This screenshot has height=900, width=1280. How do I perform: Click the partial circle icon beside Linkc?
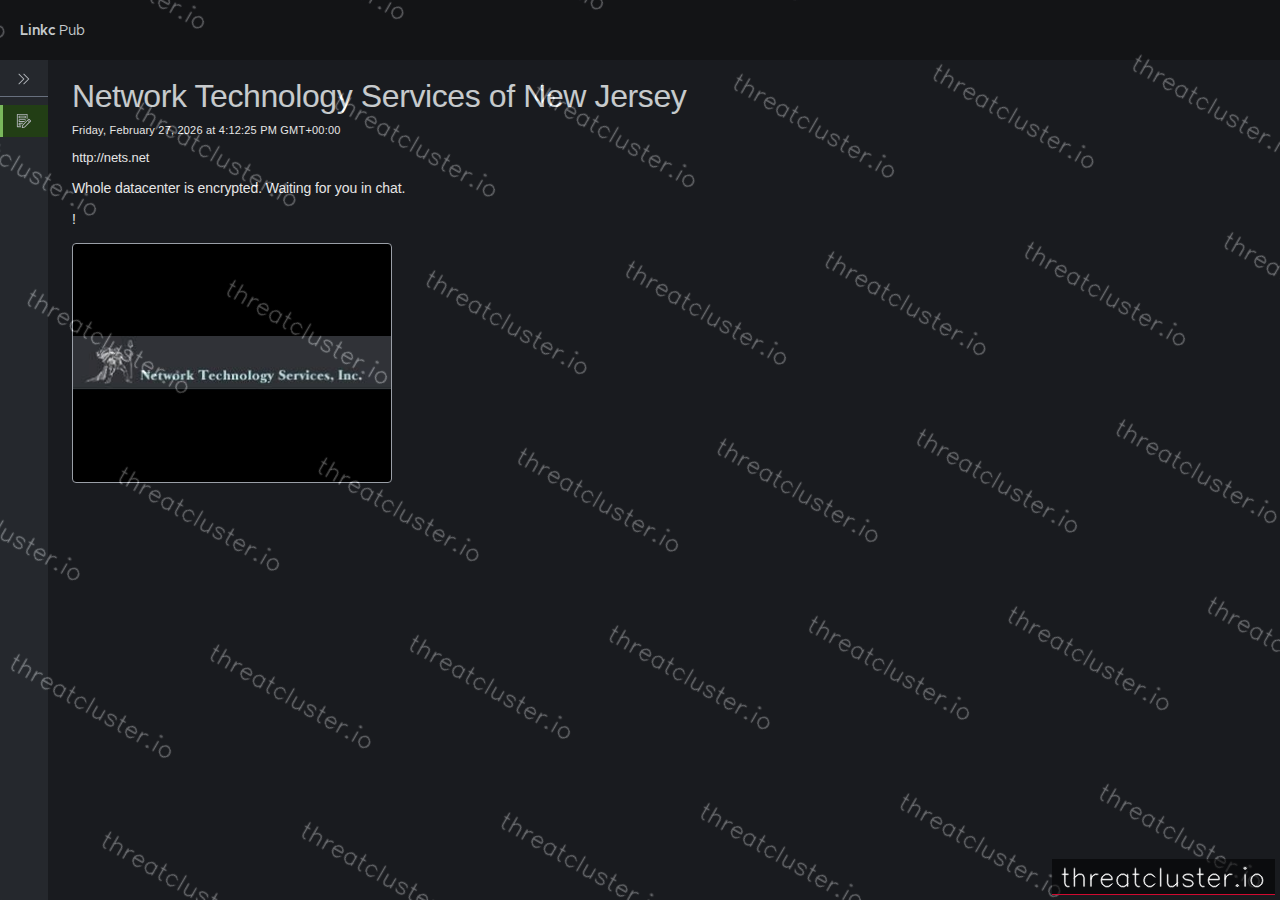(2, 31)
